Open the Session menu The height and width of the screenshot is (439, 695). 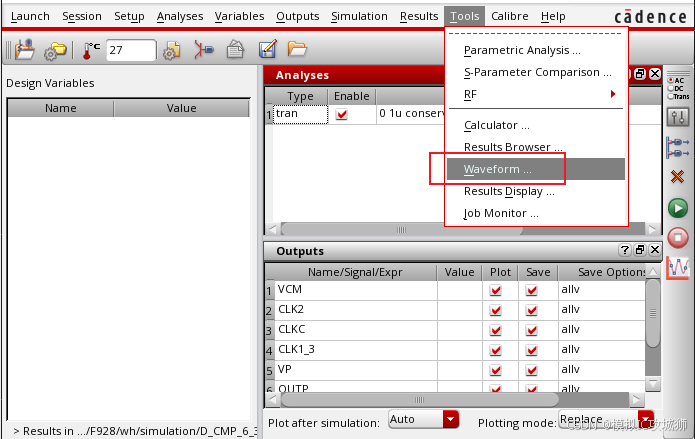tap(82, 16)
